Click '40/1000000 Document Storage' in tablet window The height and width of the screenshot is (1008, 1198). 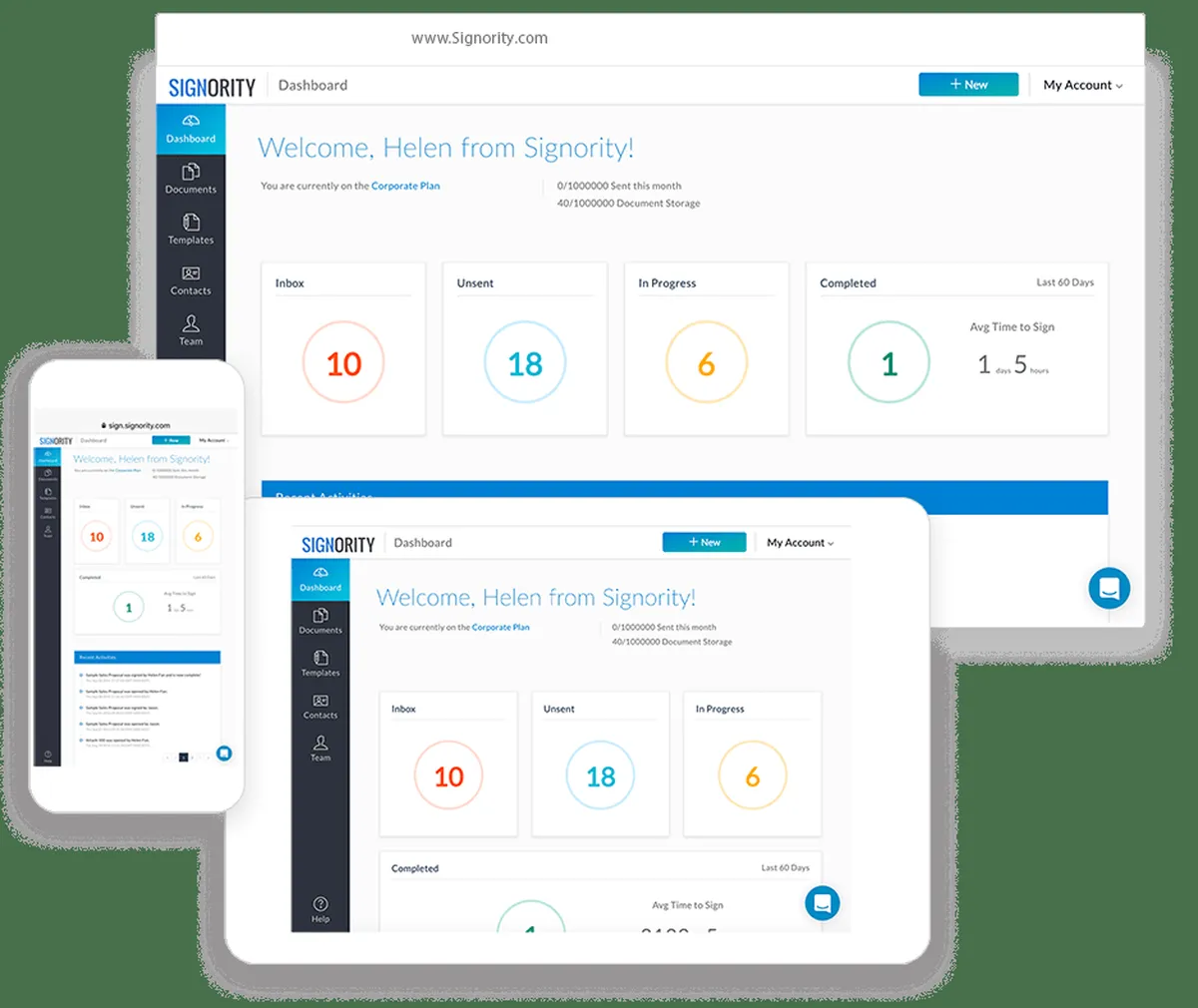(x=672, y=642)
